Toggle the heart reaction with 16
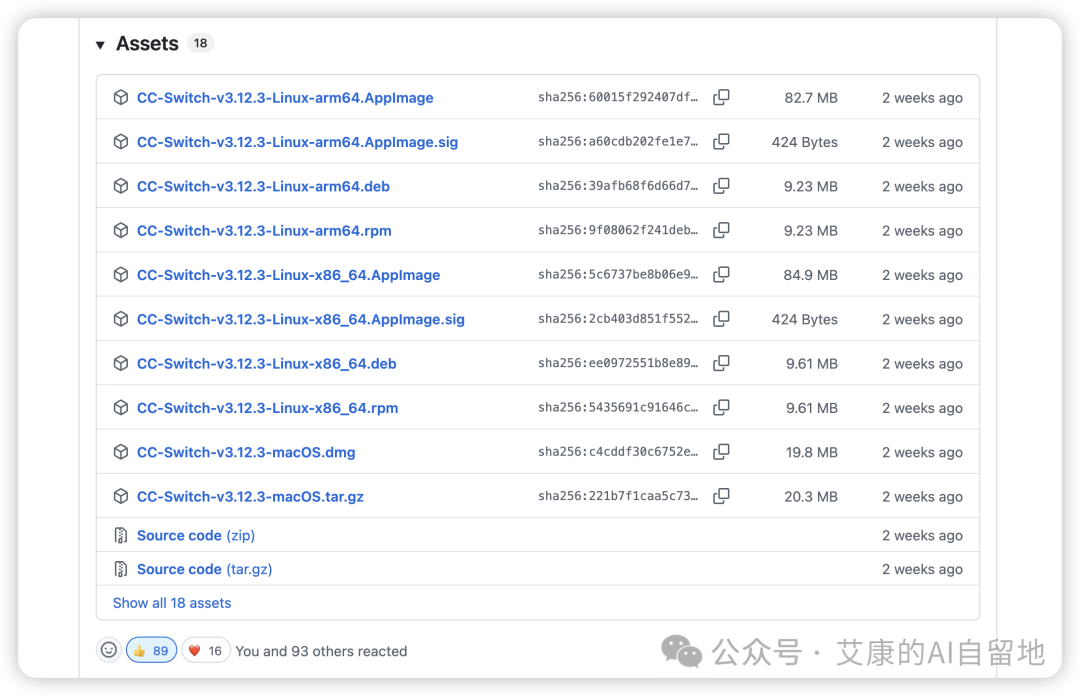The image size is (1080, 696). pyautogui.click(x=205, y=651)
